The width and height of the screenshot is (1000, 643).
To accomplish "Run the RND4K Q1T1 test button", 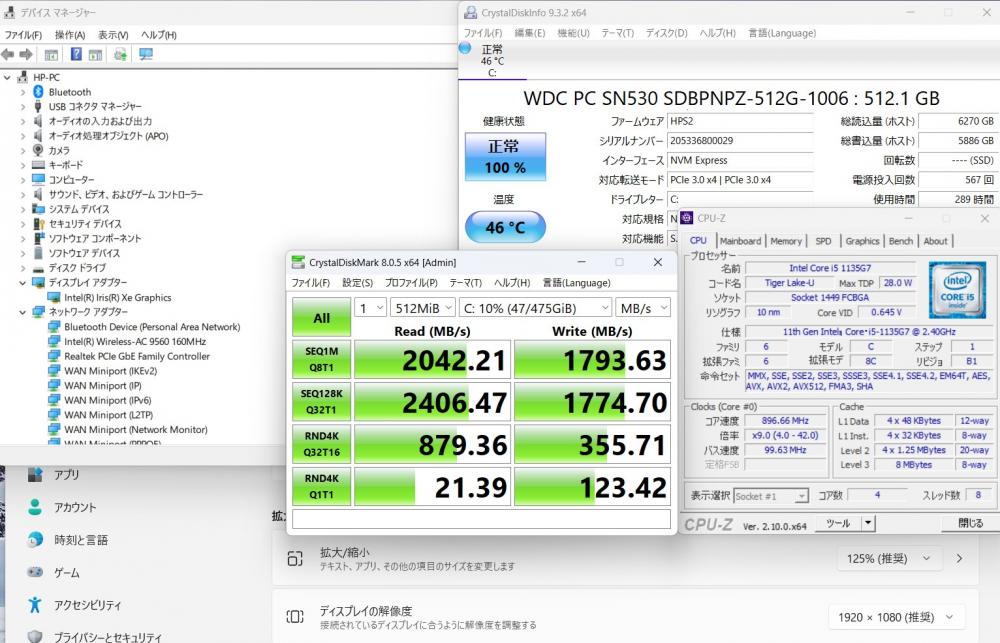I will (321, 487).
